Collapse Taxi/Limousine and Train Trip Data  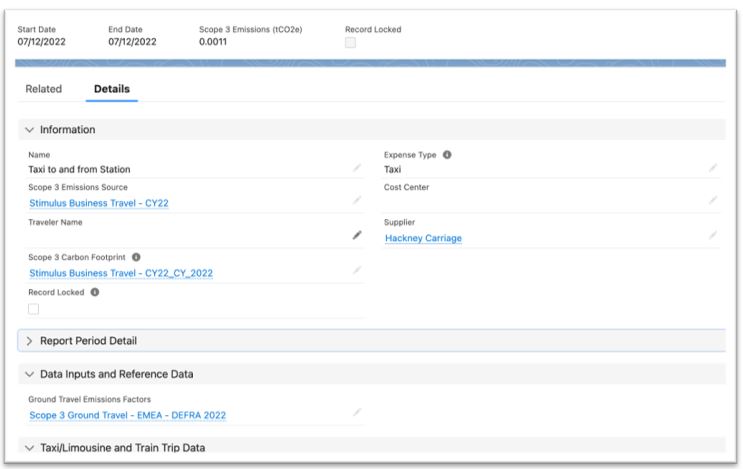click(29, 448)
